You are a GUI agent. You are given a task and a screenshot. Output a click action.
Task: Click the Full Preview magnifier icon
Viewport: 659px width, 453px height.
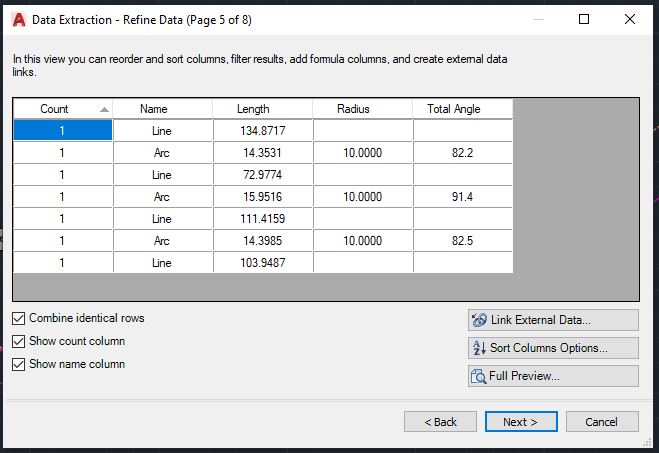coord(478,376)
